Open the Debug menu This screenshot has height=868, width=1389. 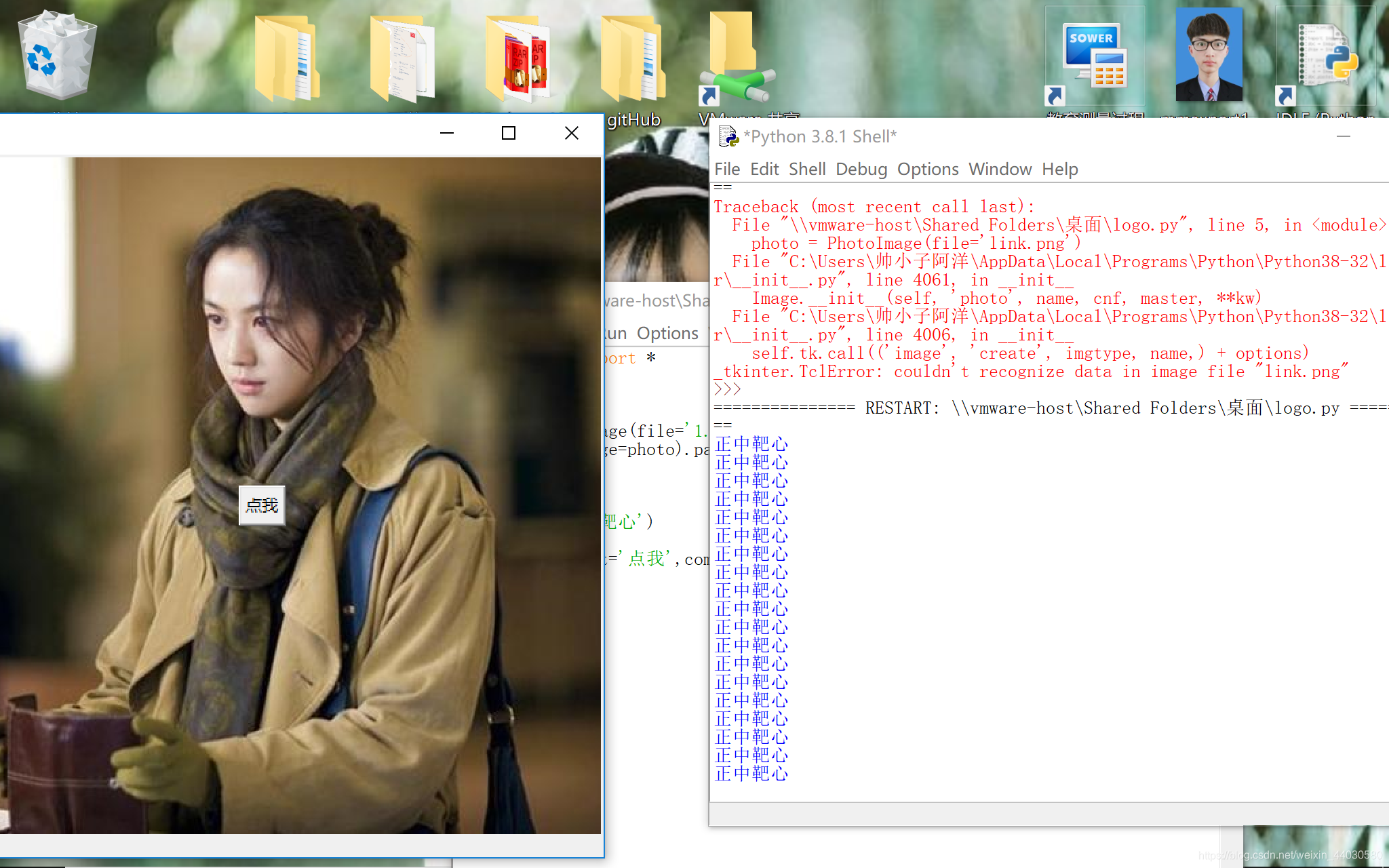click(861, 169)
